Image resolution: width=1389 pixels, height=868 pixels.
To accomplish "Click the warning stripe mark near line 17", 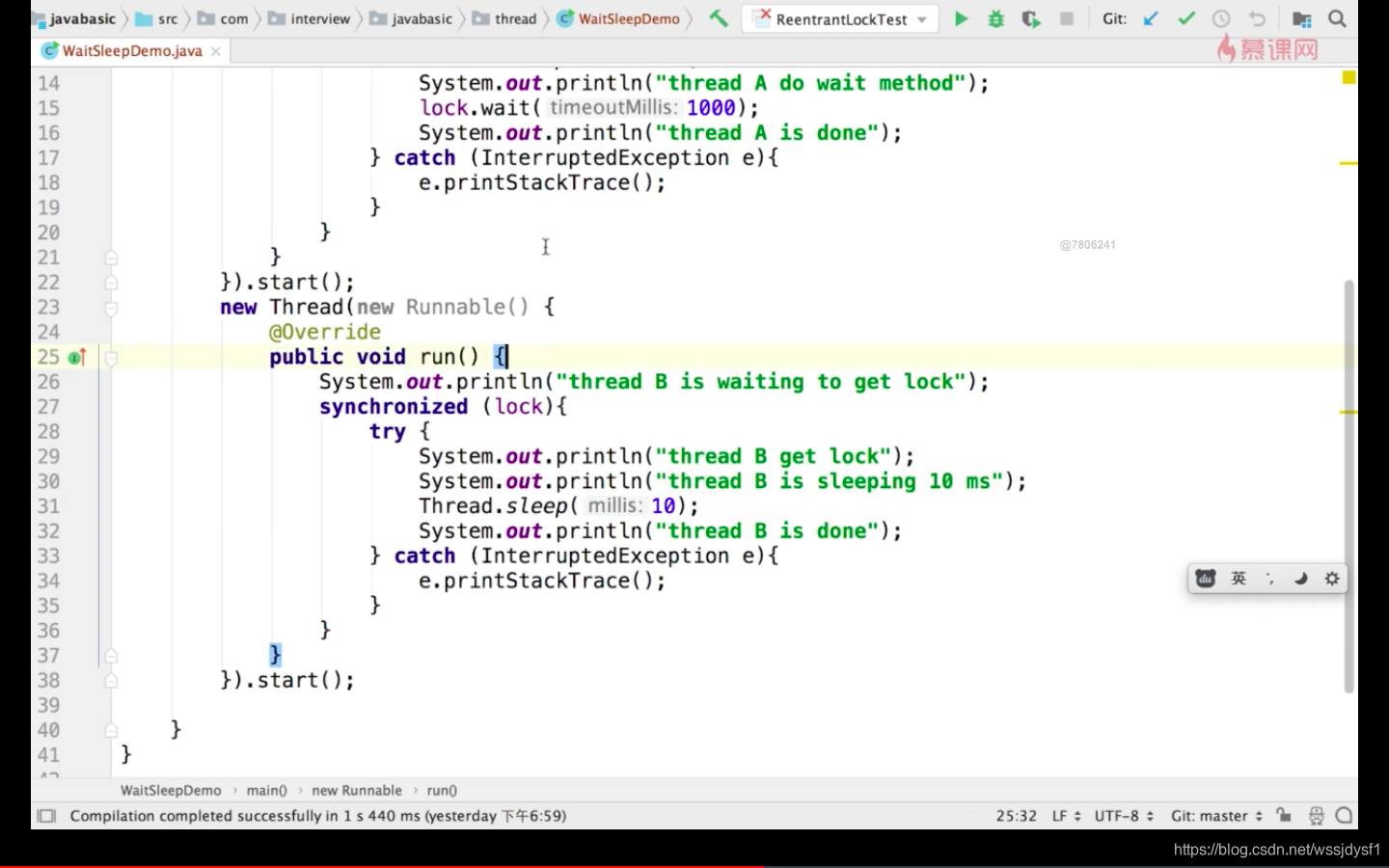I will pyautogui.click(x=1348, y=163).
